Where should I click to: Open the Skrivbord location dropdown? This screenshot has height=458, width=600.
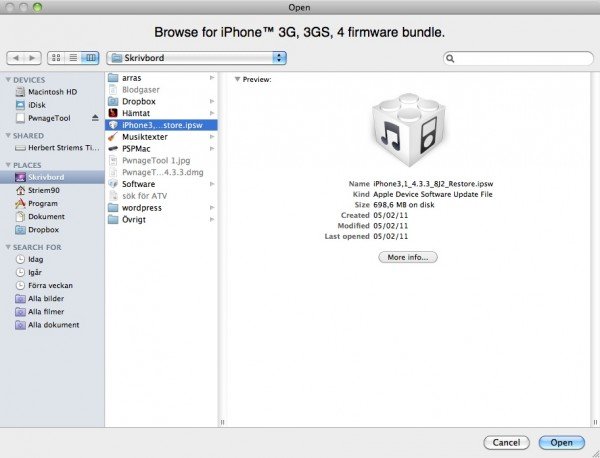click(x=197, y=58)
